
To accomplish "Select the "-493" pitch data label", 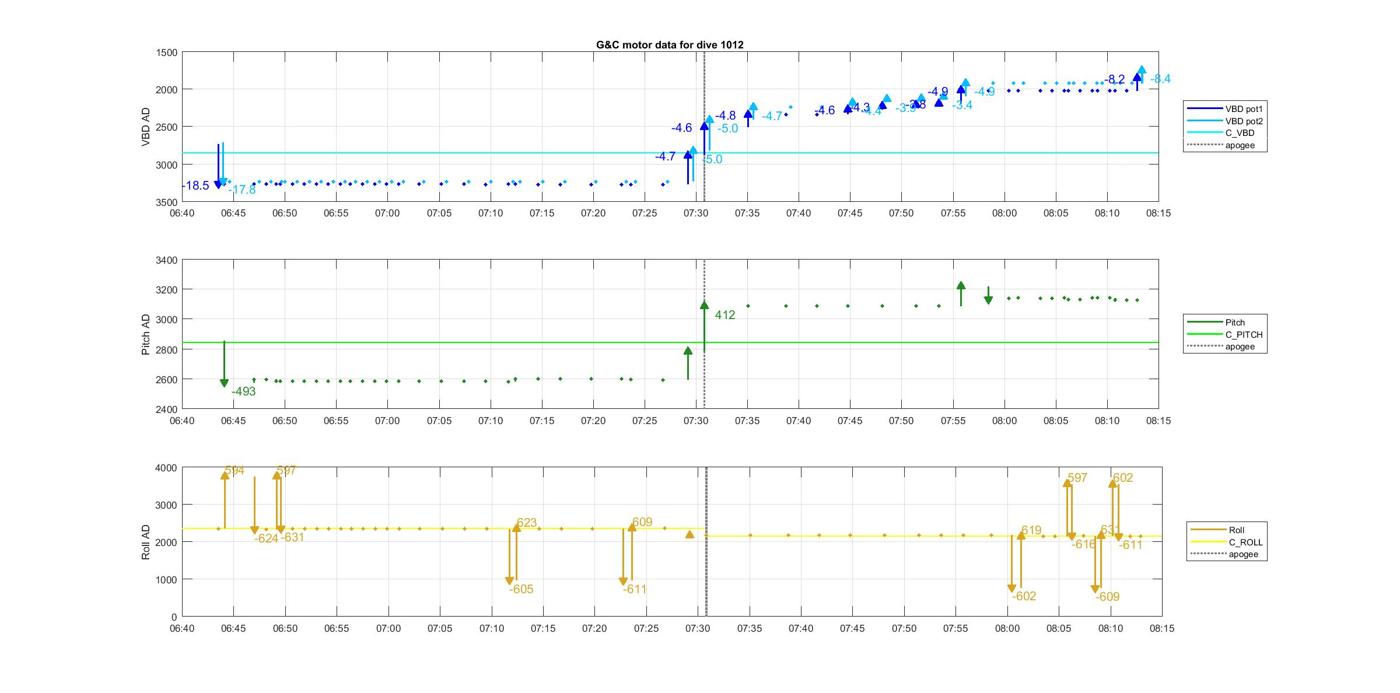I will click(x=244, y=392).
